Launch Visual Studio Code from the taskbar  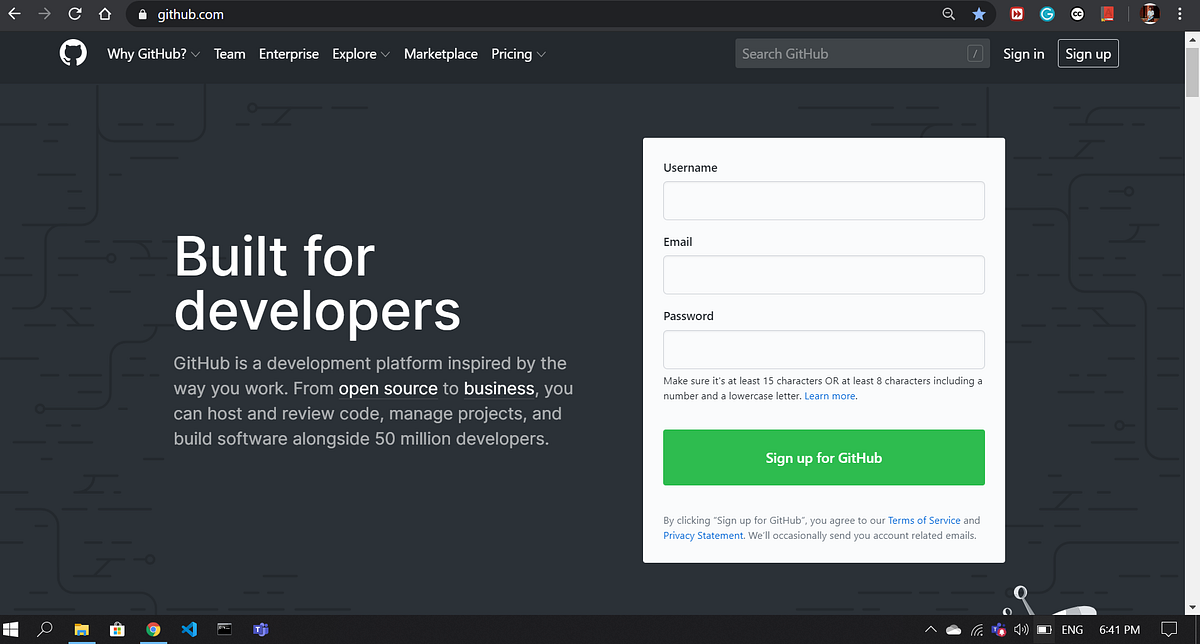189,630
